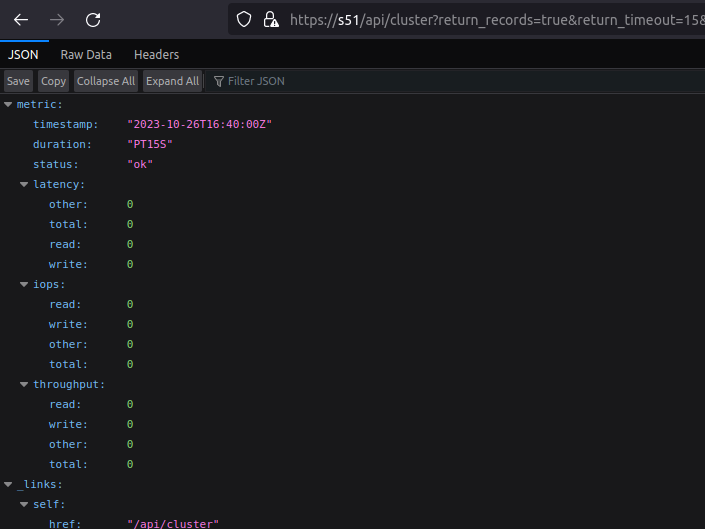This screenshot has width=705, height=529.
Task: Collapse the latency section
Action: [x=24, y=184]
